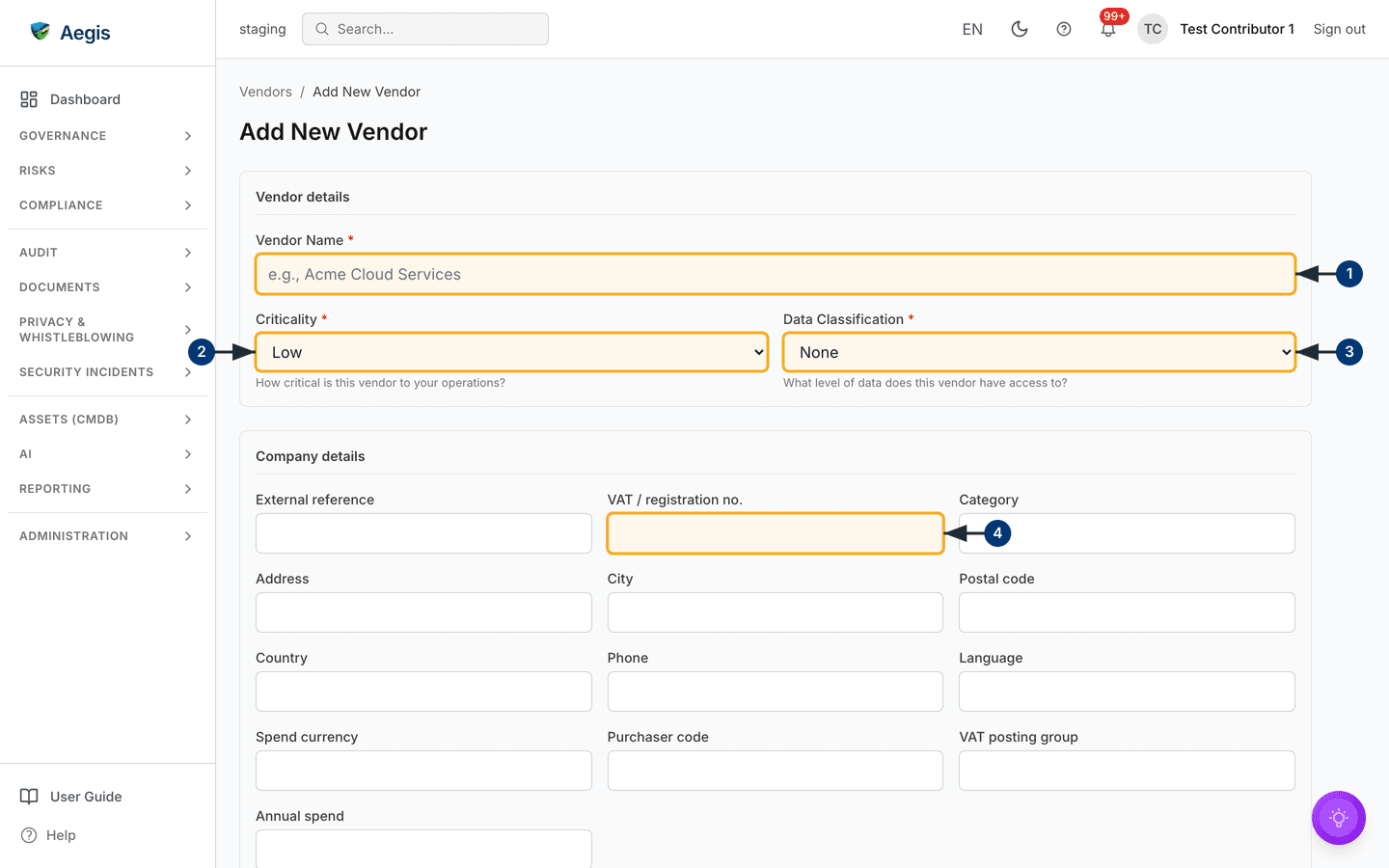Expand the Audit section
This screenshot has width=1389, height=868.
106,253
